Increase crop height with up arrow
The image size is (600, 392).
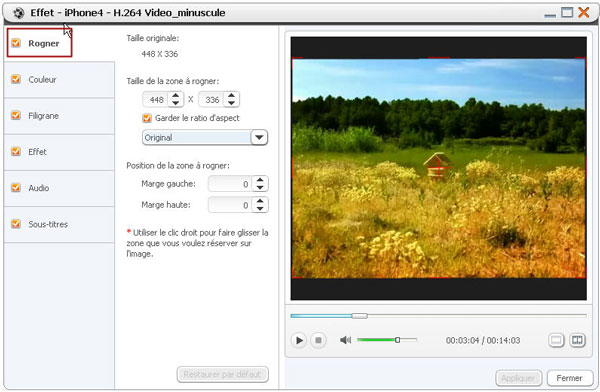click(231, 96)
